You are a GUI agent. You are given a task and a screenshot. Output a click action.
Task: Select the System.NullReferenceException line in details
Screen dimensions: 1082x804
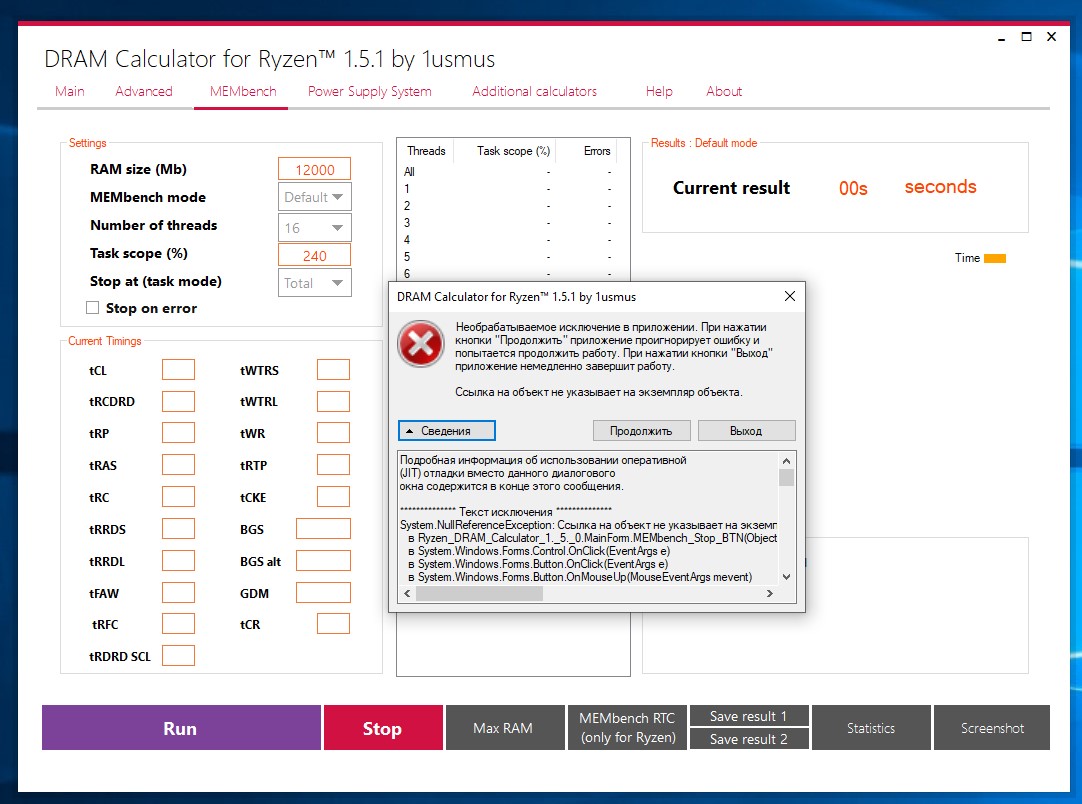pos(589,525)
